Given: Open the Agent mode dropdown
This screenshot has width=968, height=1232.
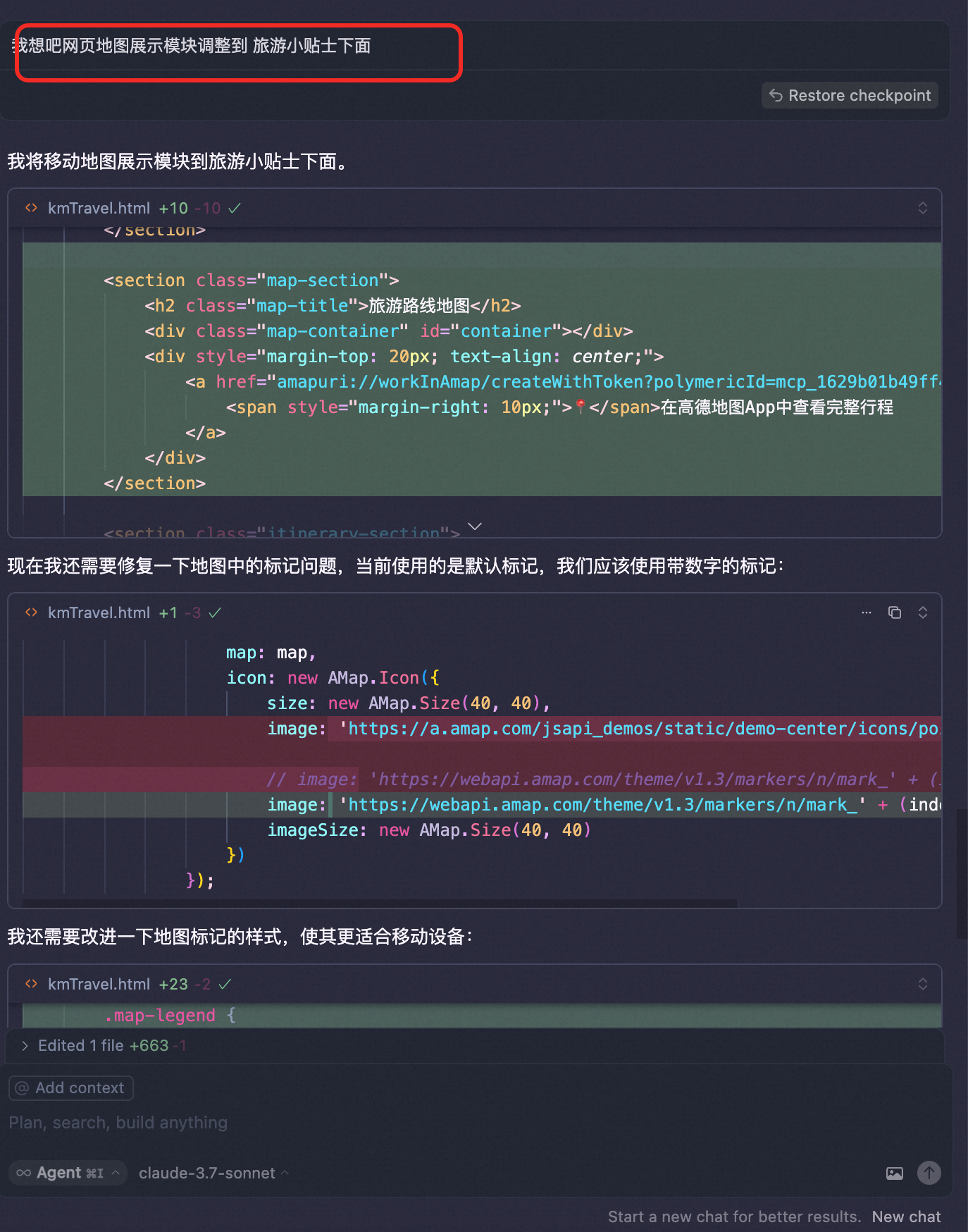Looking at the screenshot, I should (68, 1173).
